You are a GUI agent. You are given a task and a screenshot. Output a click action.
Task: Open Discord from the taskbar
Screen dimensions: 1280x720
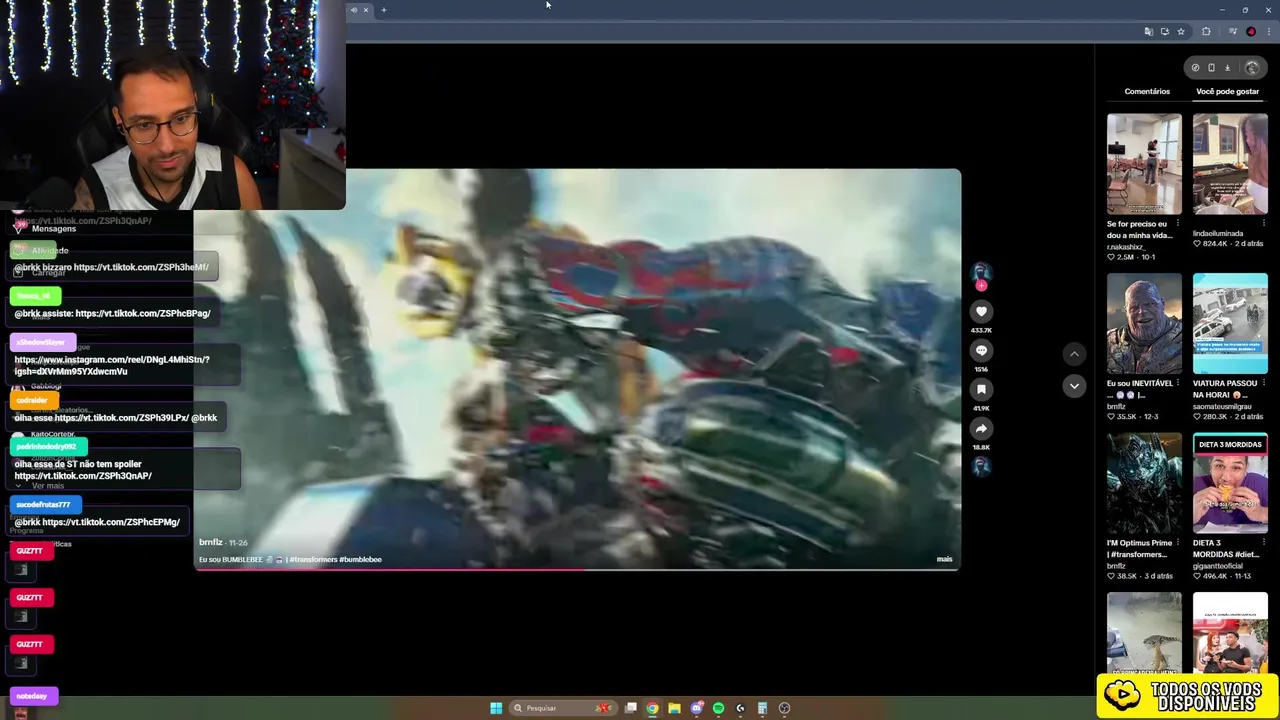tap(697, 708)
